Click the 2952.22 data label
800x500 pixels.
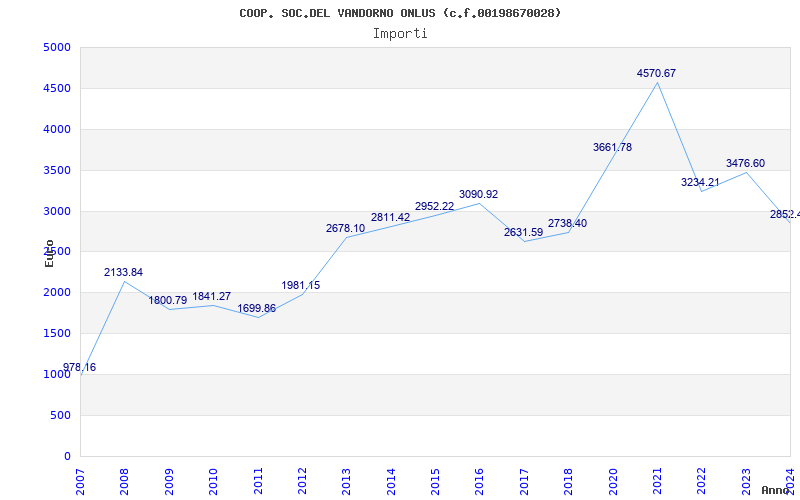pos(435,206)
